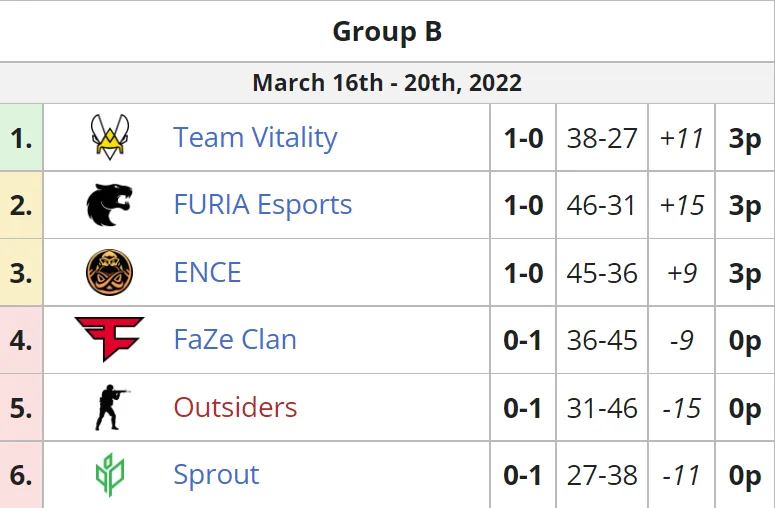Click the Outsiders soldier silhouette icon

[112, 407]
